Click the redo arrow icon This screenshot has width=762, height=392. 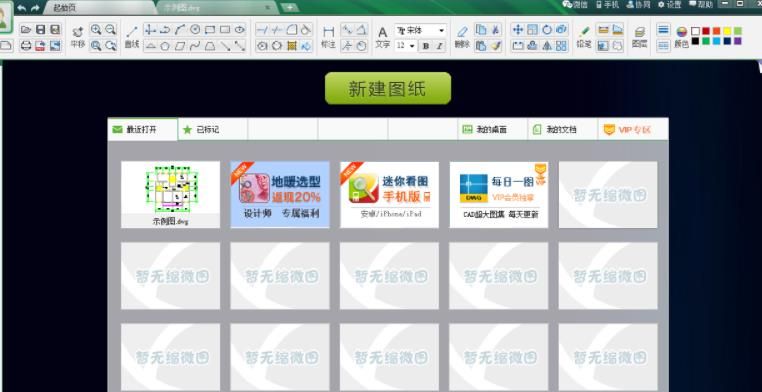point(35,8)
